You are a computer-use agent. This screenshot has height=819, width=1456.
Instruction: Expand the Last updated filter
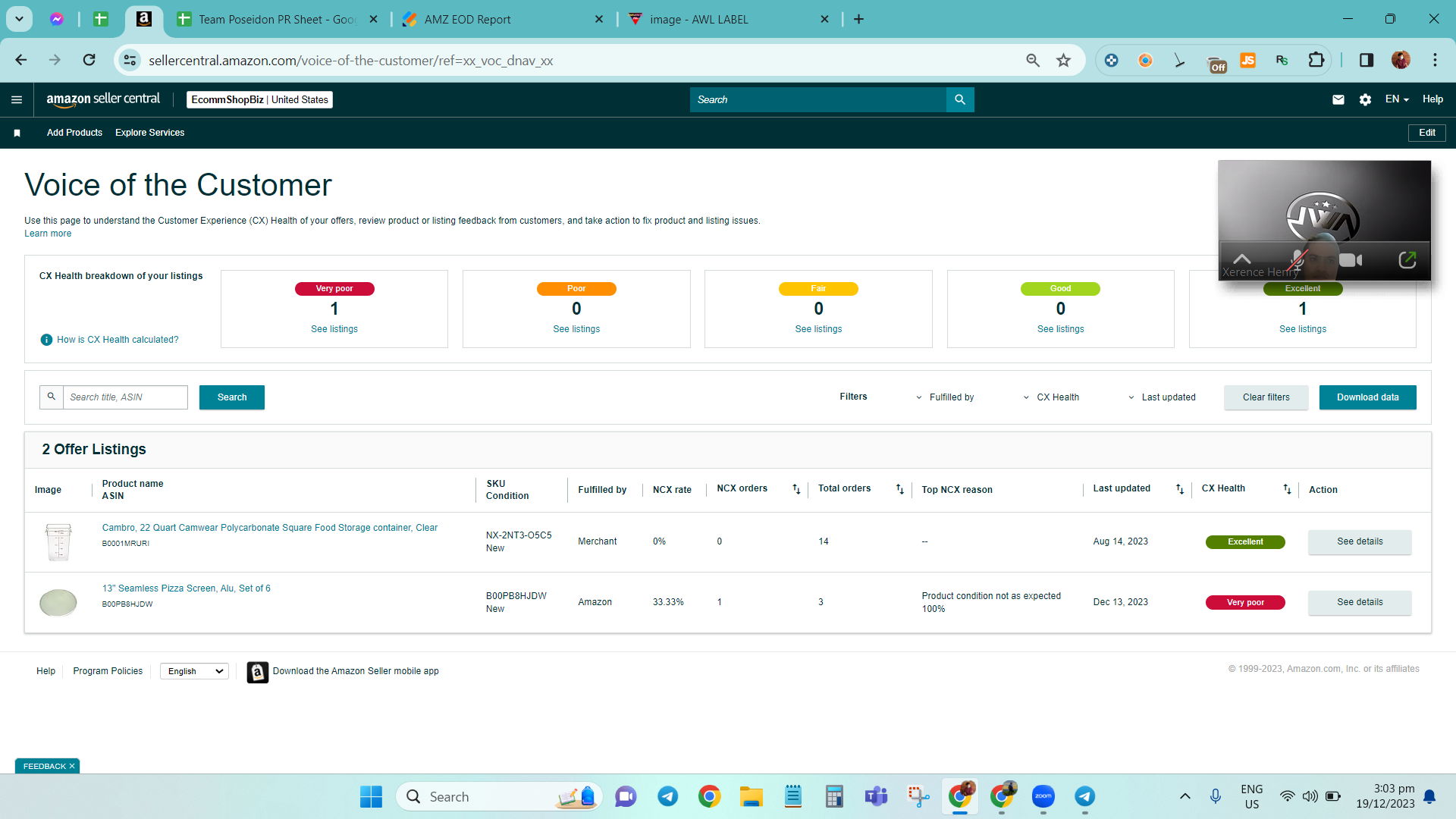1161,397
